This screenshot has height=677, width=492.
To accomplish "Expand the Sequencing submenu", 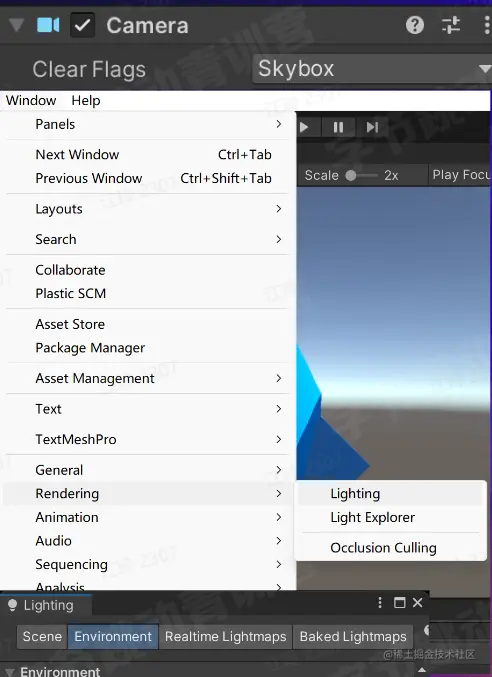I will 148,564.
